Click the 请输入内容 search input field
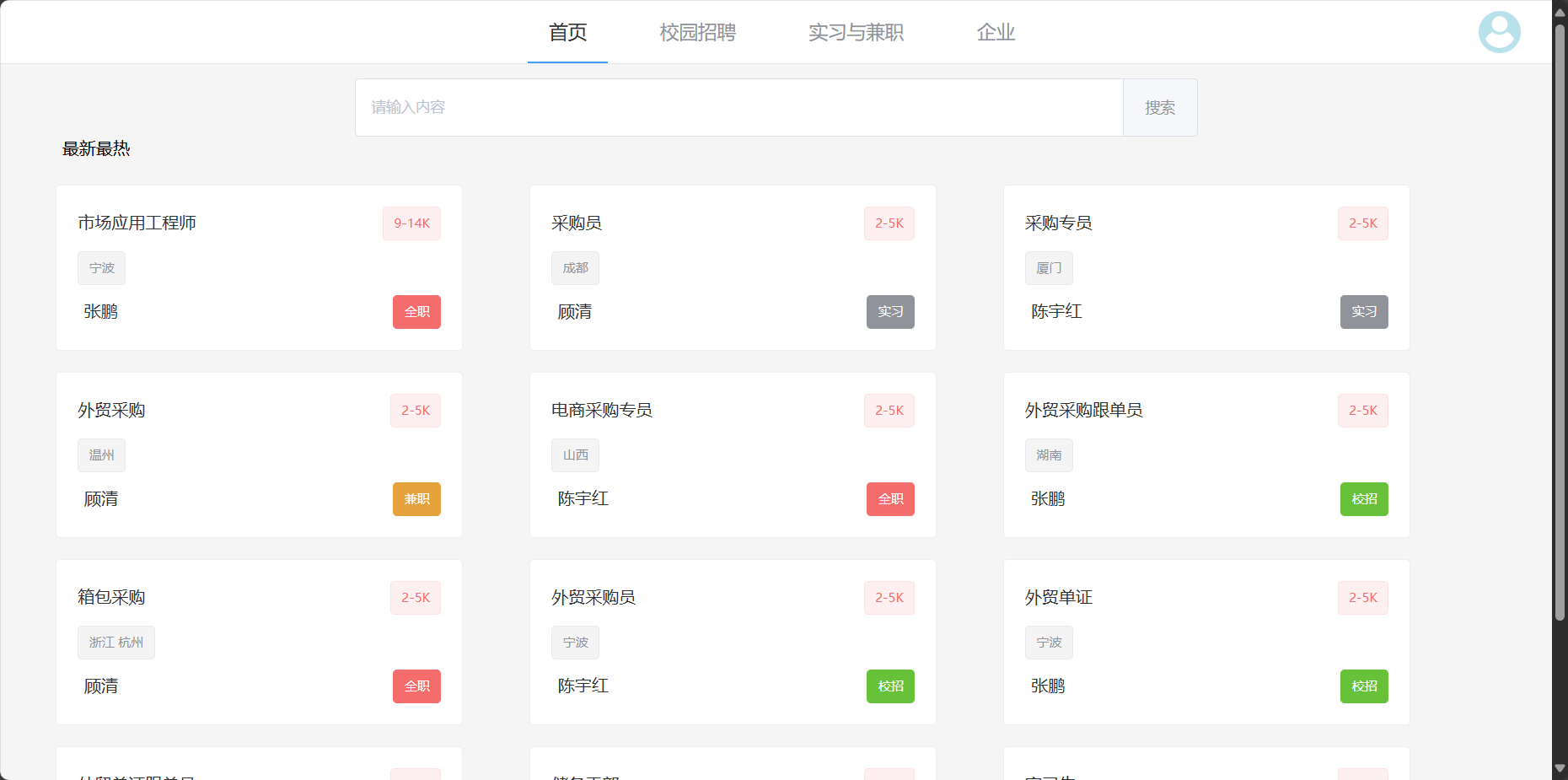Screen dimensions: 1568x780 [738, 107]
